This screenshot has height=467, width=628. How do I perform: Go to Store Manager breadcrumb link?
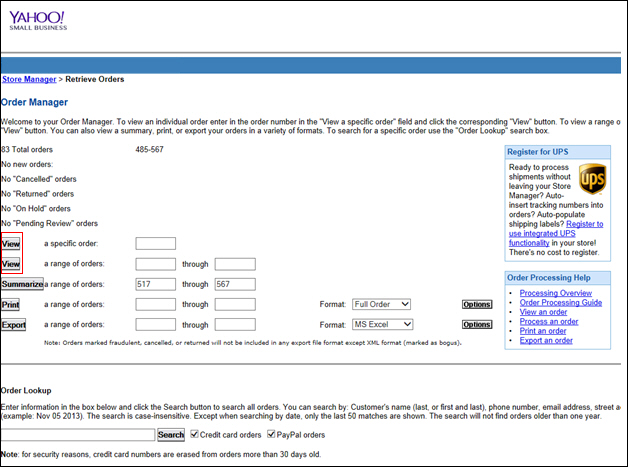click(x=28, y=78)
